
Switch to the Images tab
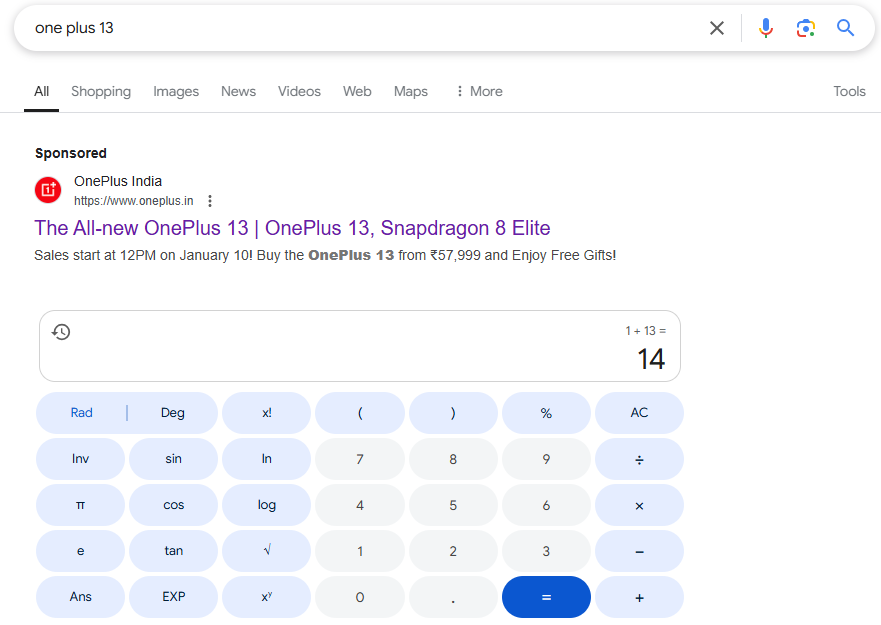pos(176,91)
